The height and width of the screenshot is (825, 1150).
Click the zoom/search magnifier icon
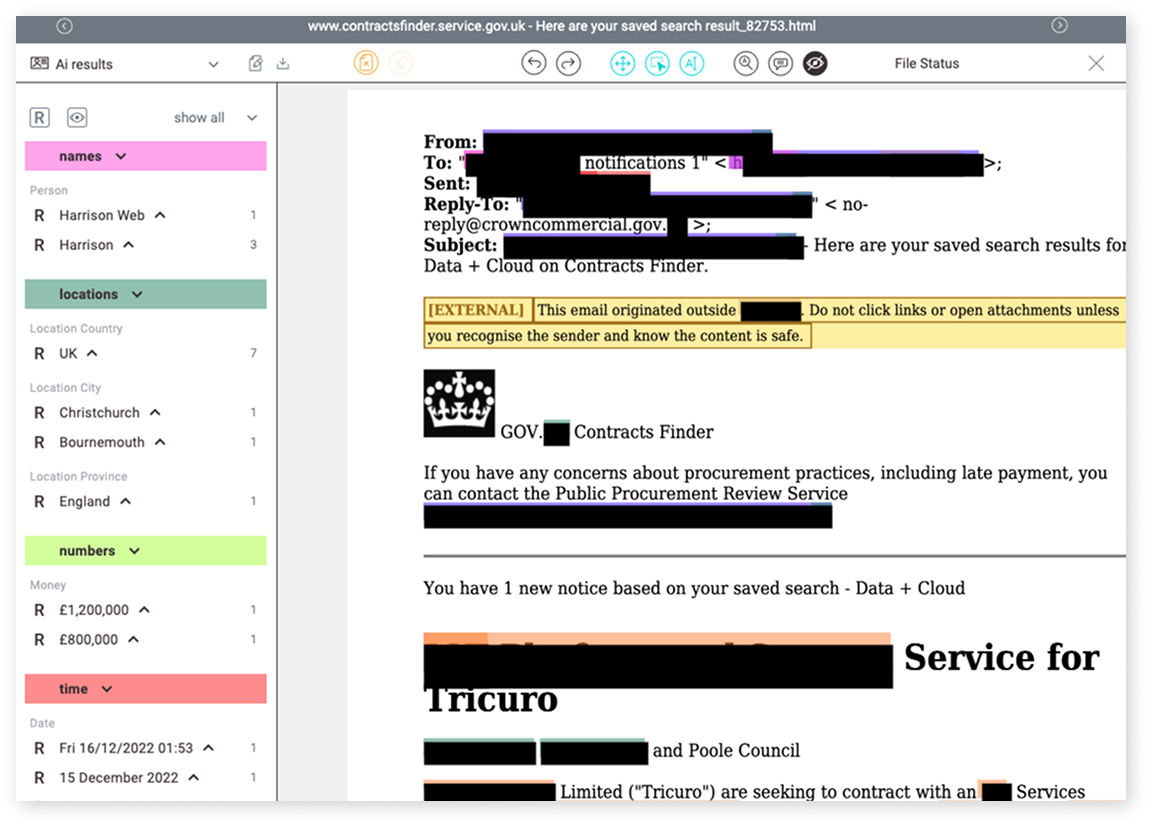click(745, 63)
